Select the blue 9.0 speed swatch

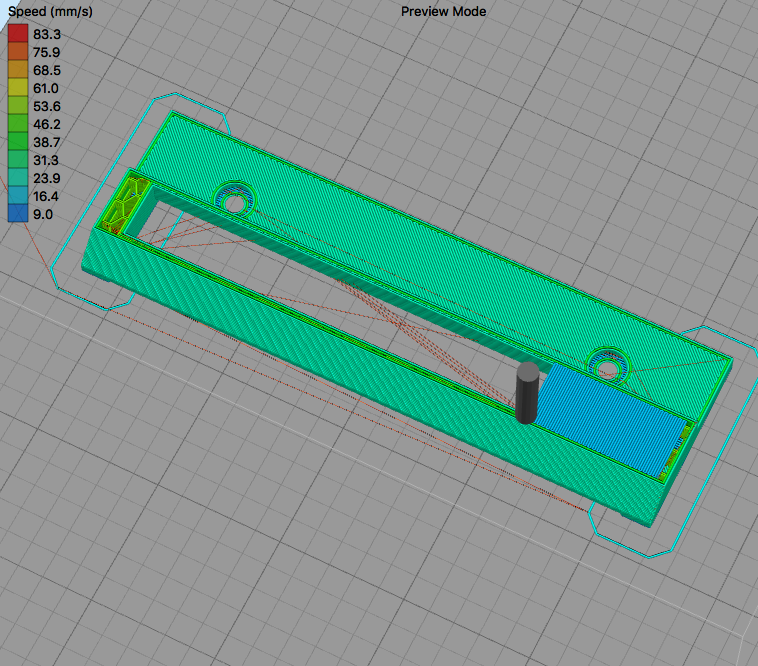click(x=18, y=214)
